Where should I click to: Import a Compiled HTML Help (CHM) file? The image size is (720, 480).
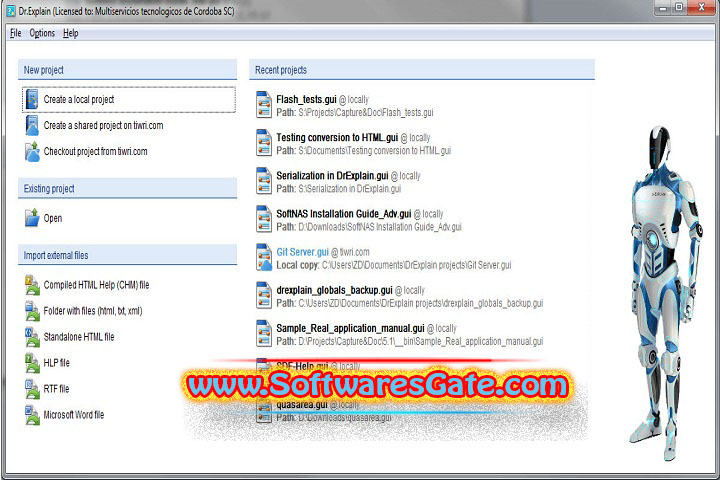pos(96,285)
